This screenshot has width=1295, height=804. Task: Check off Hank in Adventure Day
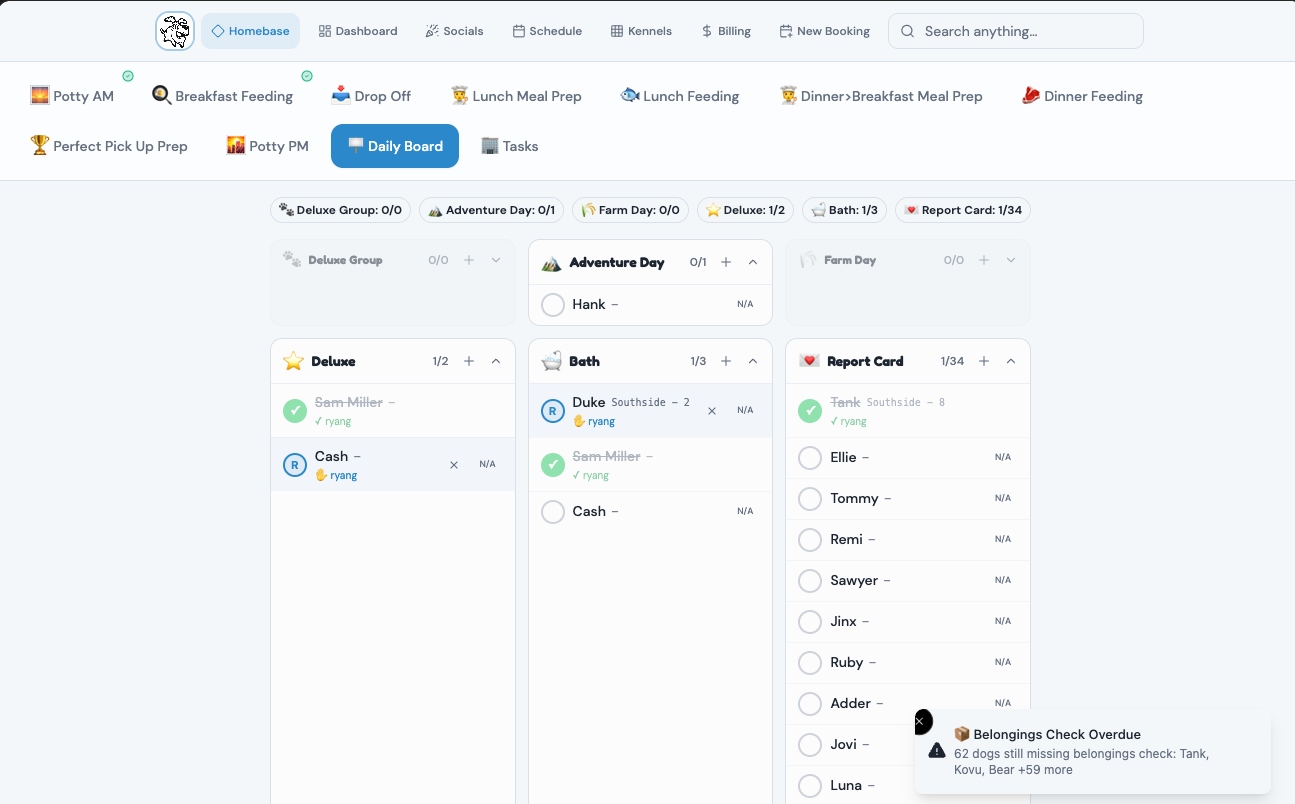pyautogui.click(x=553, y=305)
